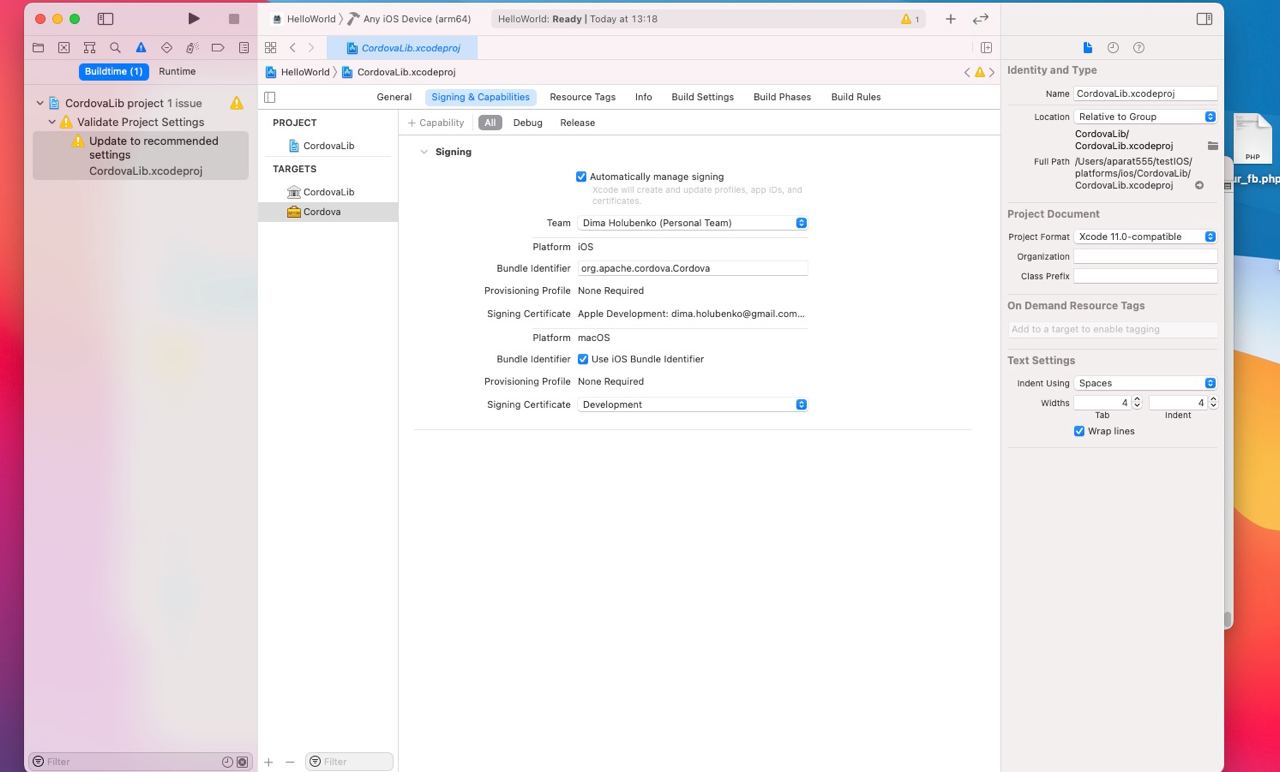Jump to the next issue arrow
This screenshot has width=1280, height=772.
coord(992,72)
